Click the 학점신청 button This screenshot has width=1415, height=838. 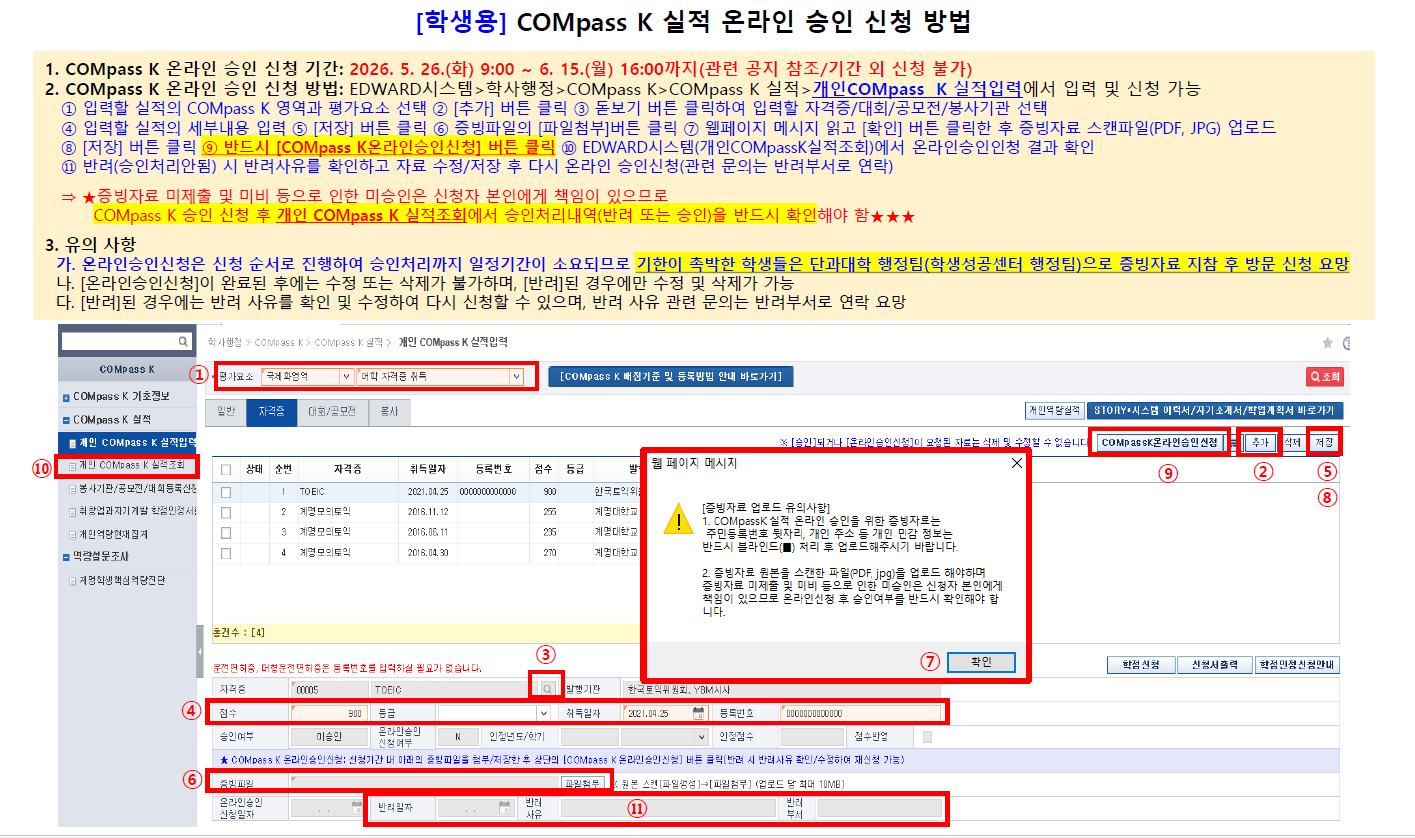pos(1139,666)
